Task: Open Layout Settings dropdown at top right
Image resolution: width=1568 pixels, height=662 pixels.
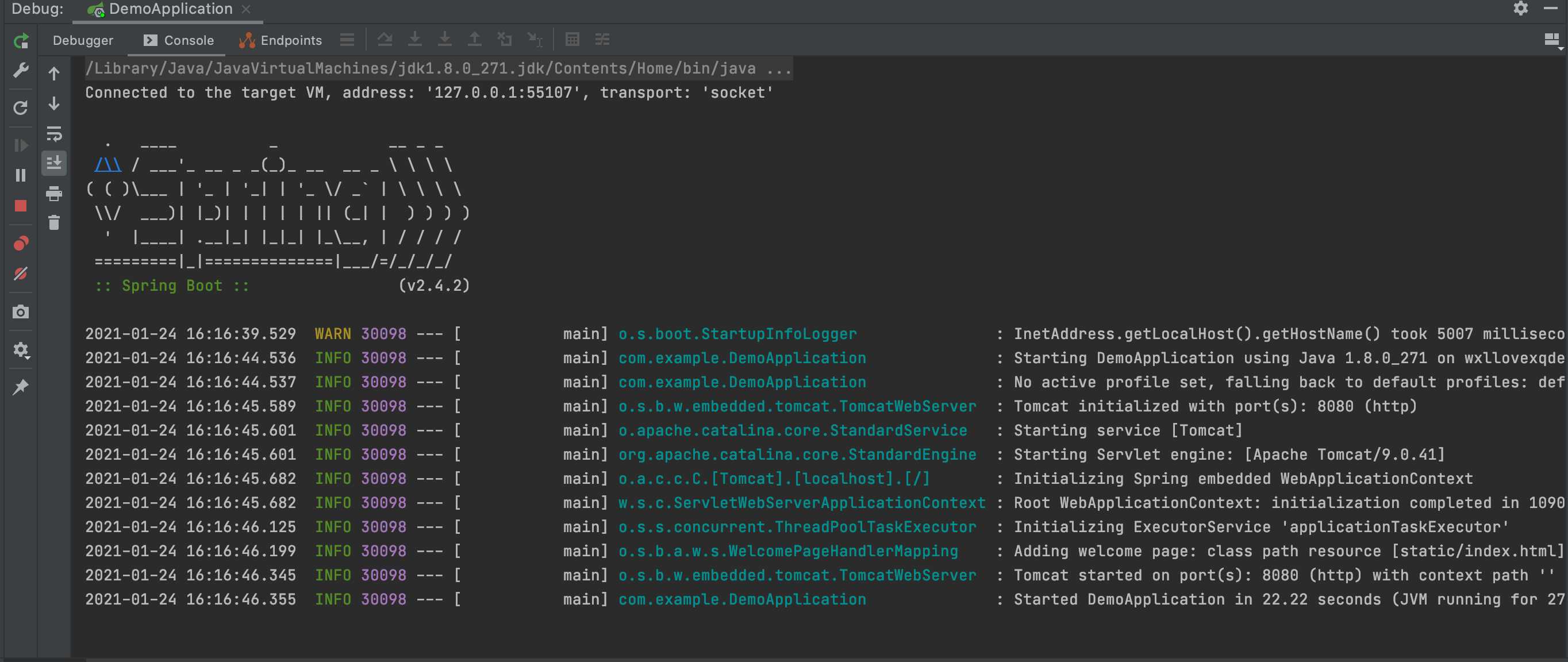Action: click(1551, 40)
